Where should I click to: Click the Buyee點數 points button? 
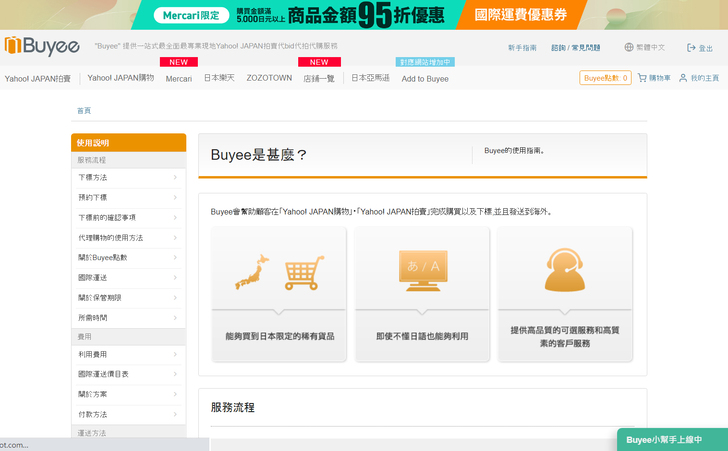605,78
